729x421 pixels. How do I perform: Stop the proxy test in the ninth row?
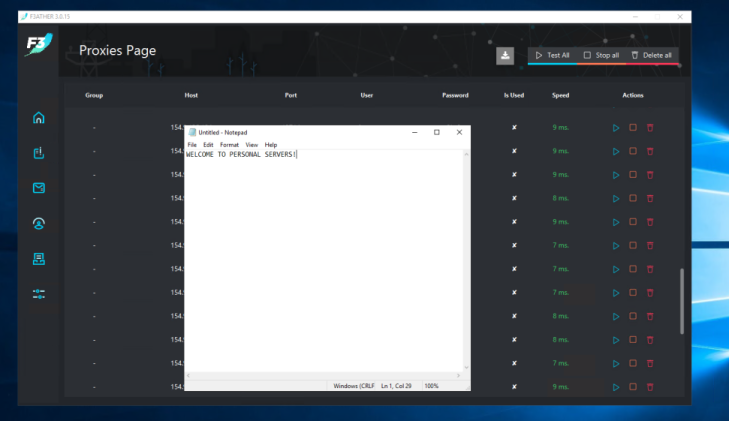(x=633, y=316)
